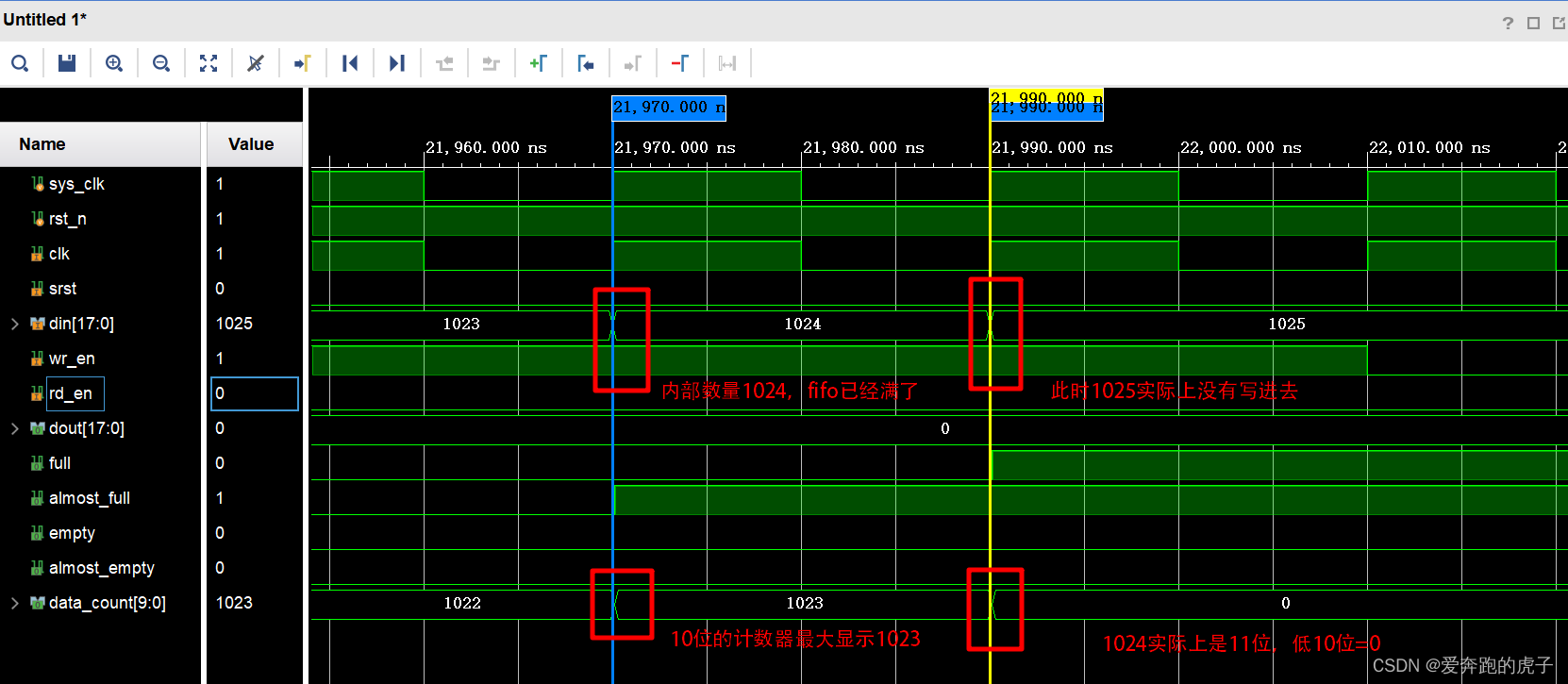Select the rst_n signal
The width and height of the screenshot is (1568, 684).
click(x=68, y=219)
